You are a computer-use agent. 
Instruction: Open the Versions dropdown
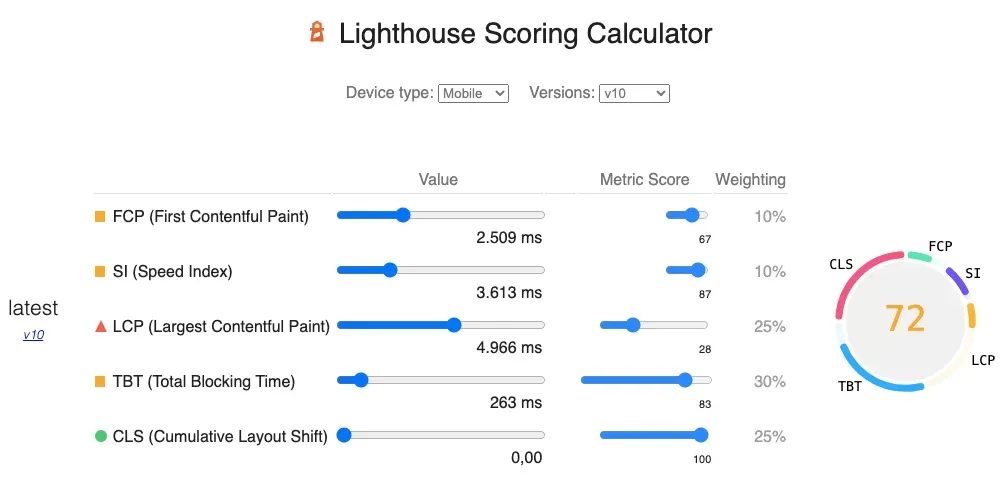pos(634,93)
